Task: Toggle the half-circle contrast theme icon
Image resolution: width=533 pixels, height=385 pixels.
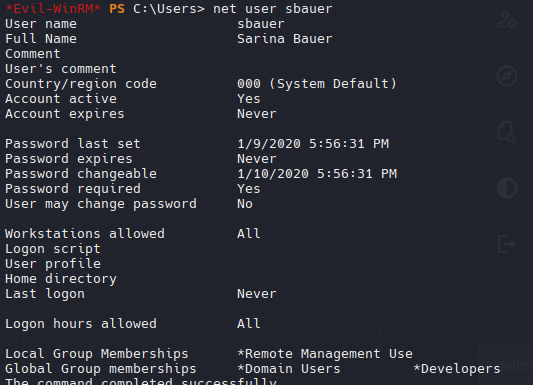Action: pos(507,188)
